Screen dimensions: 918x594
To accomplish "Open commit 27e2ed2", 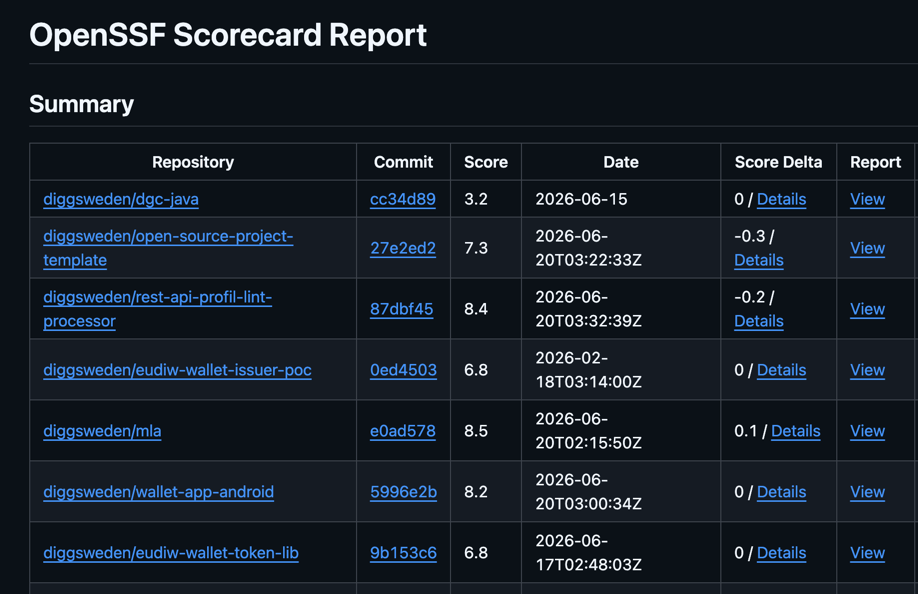I will [x=403, y=248].
